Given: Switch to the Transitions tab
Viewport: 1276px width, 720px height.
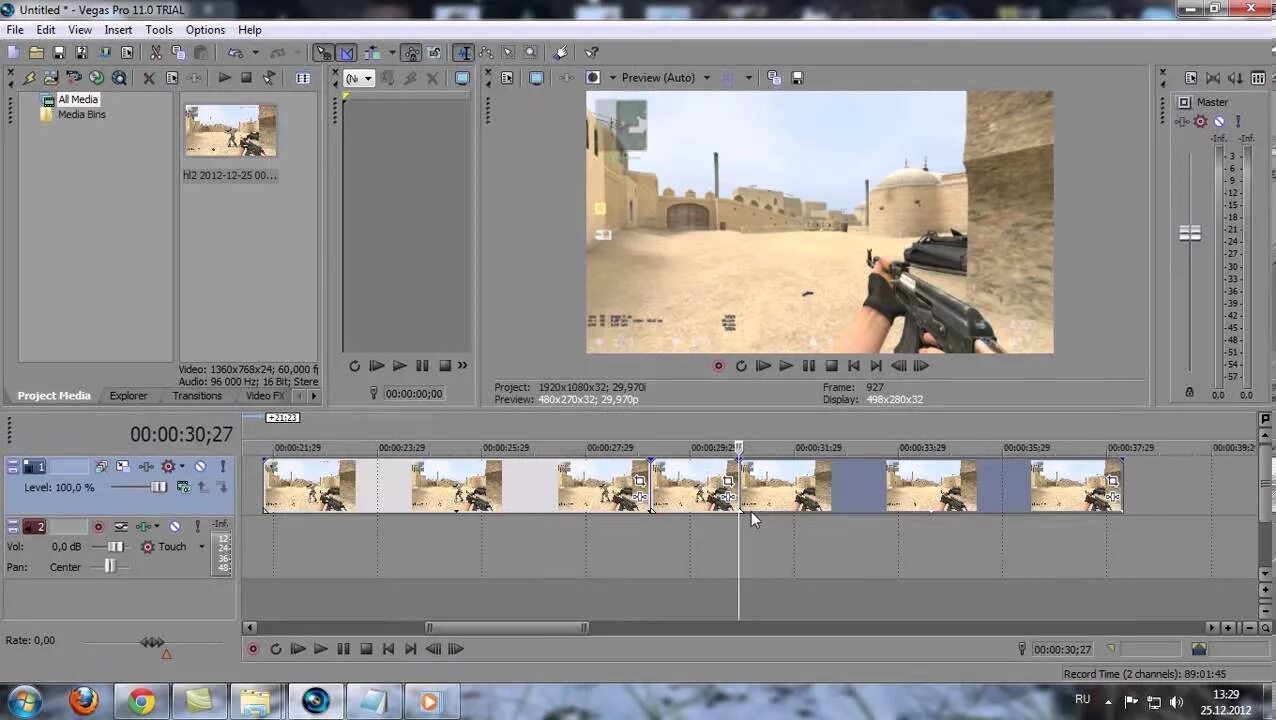Looking at the screenshot, I should coord(197,396).
